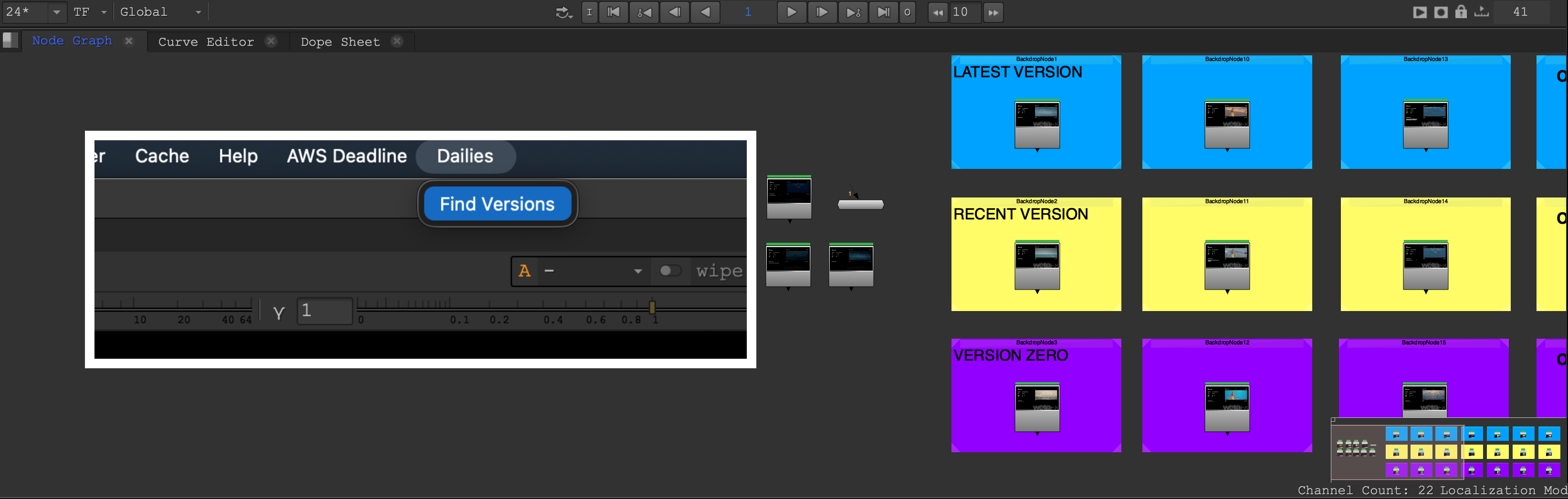Toggle the in point I button
The width and height of the screenshot is (1568, 499).
pyautogui.click(x=589, y=12)
